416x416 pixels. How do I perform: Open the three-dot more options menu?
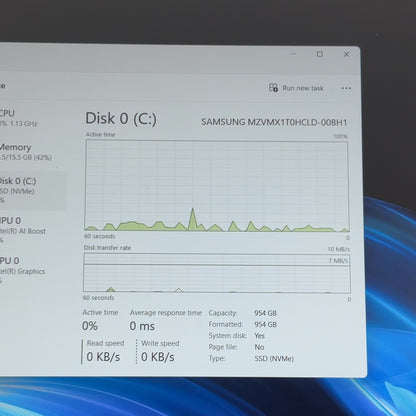(x=346, y=88)
